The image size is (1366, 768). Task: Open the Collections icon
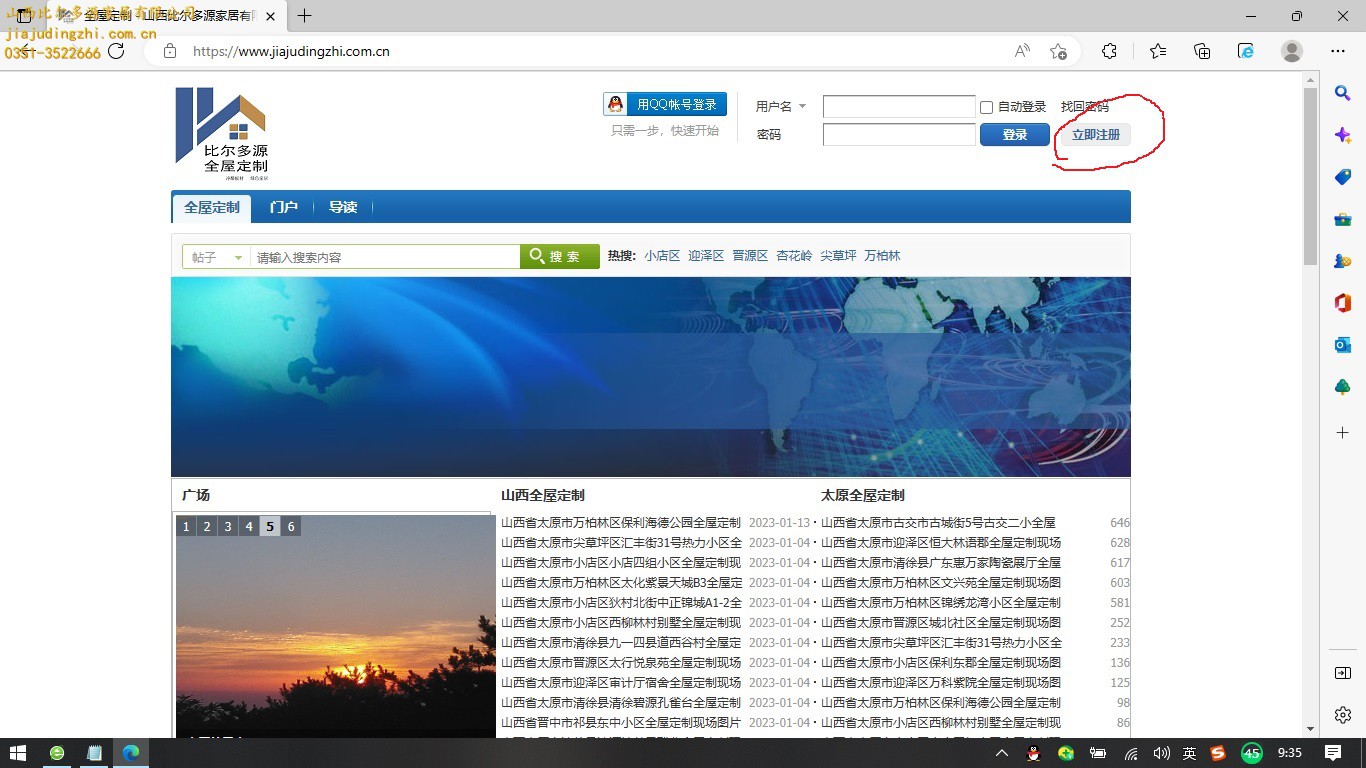click(x=1202, y=51)
